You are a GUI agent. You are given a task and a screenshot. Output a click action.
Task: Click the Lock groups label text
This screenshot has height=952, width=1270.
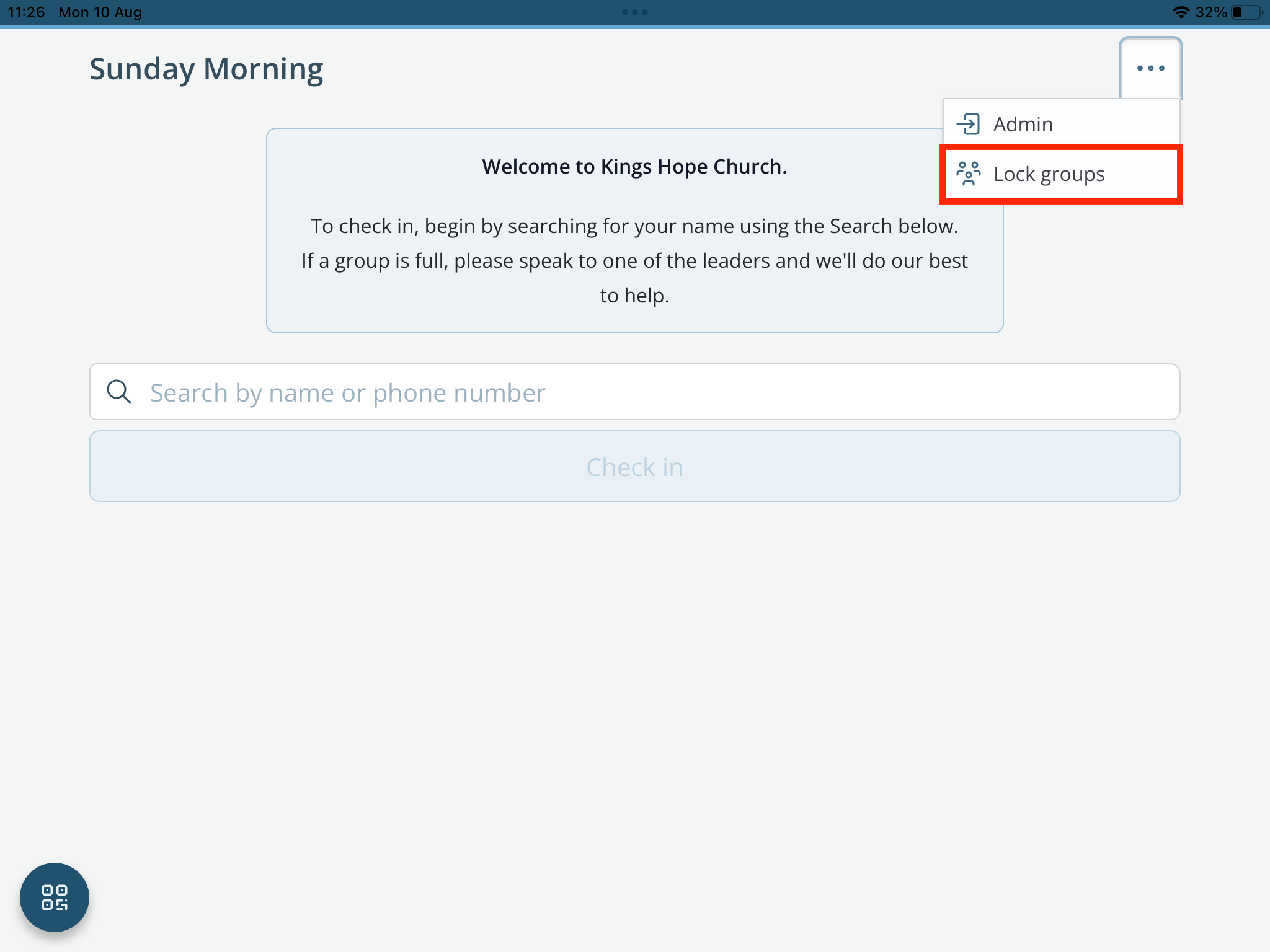point(1049,175)
